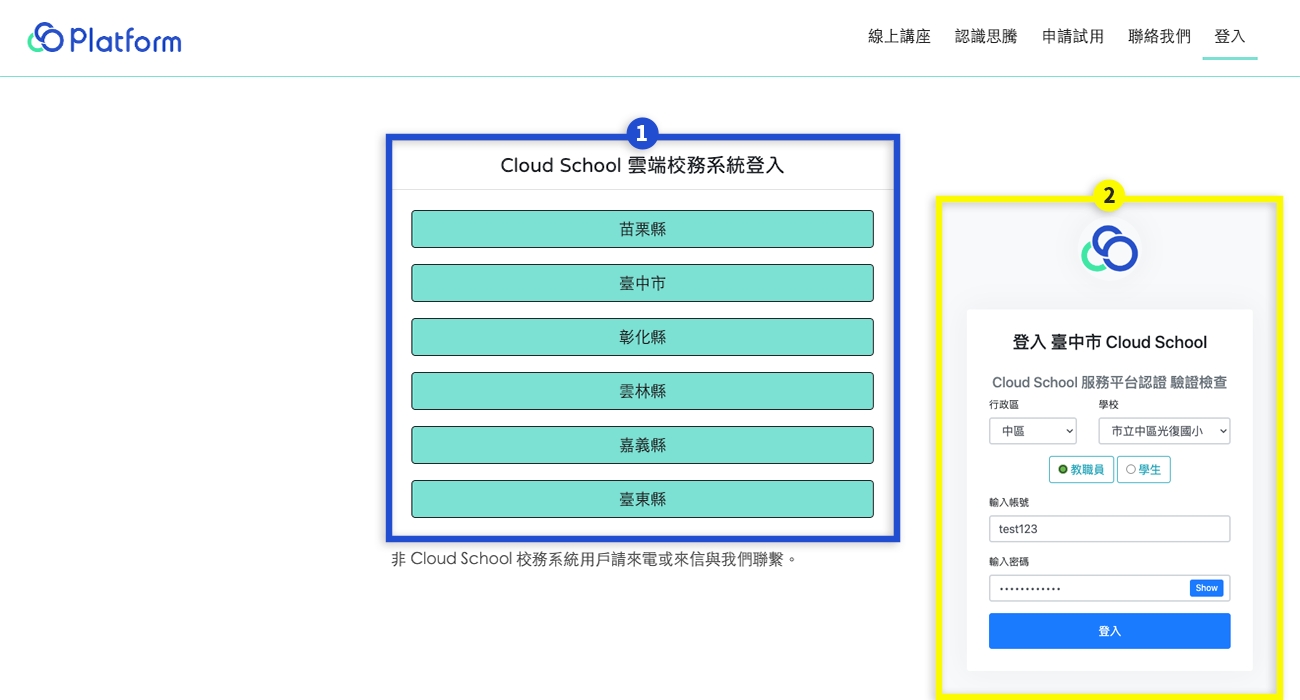Image resolution: width=1300 pixels, height=700 pixels.
Task: Click the yellow number 2 badge
Action: click(x=1108, y=195)
